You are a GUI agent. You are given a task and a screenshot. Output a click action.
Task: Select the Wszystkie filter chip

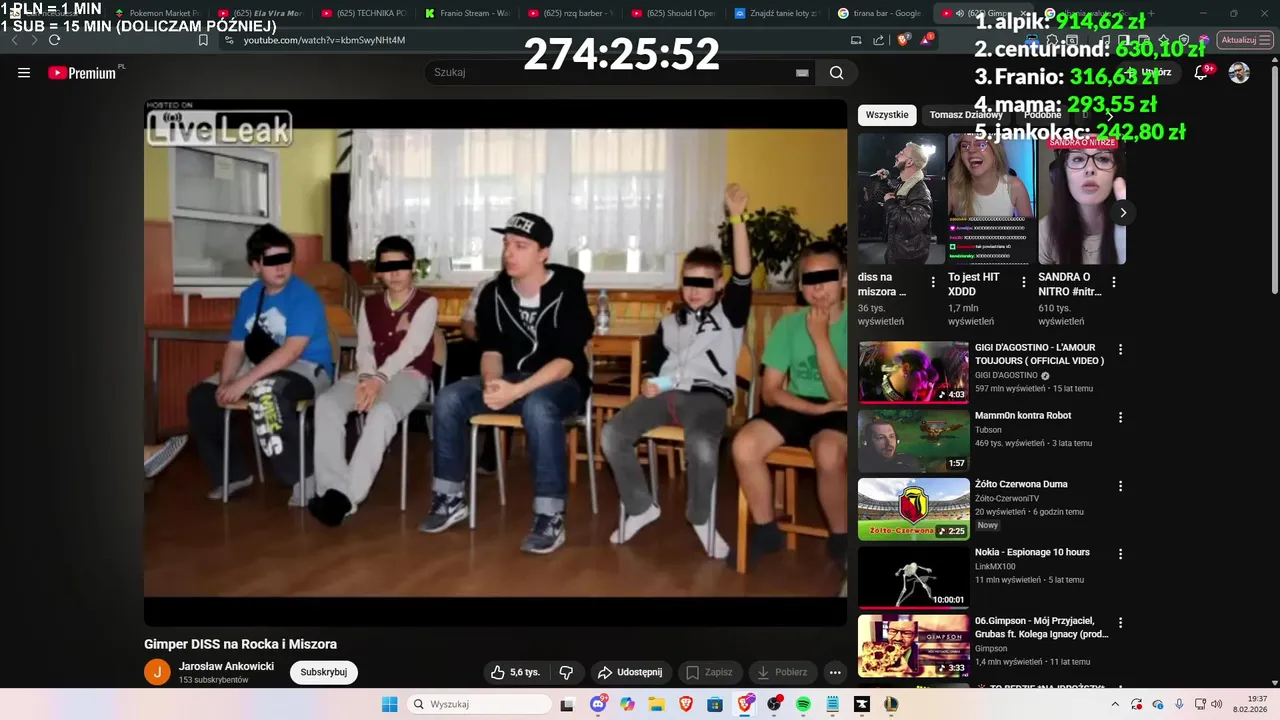click(887, 115)
